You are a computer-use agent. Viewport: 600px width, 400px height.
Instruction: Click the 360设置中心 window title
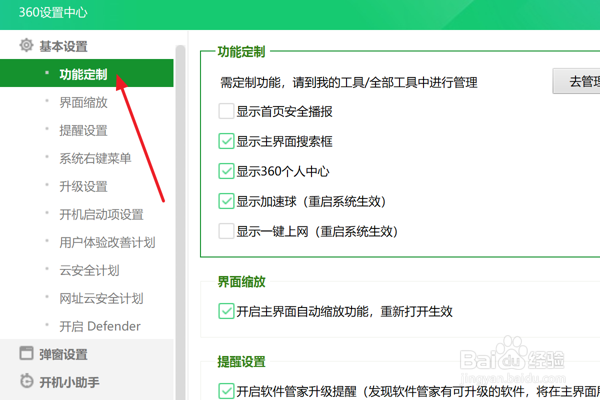[x=53, y=13]
